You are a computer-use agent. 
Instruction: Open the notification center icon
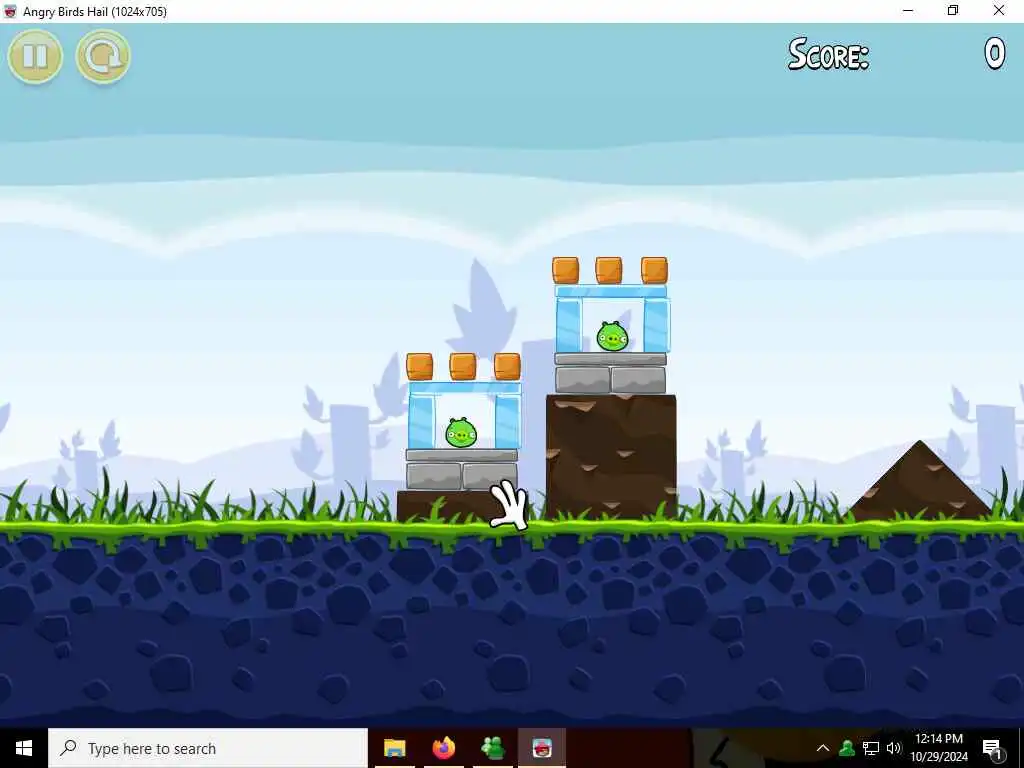point(992,748)
